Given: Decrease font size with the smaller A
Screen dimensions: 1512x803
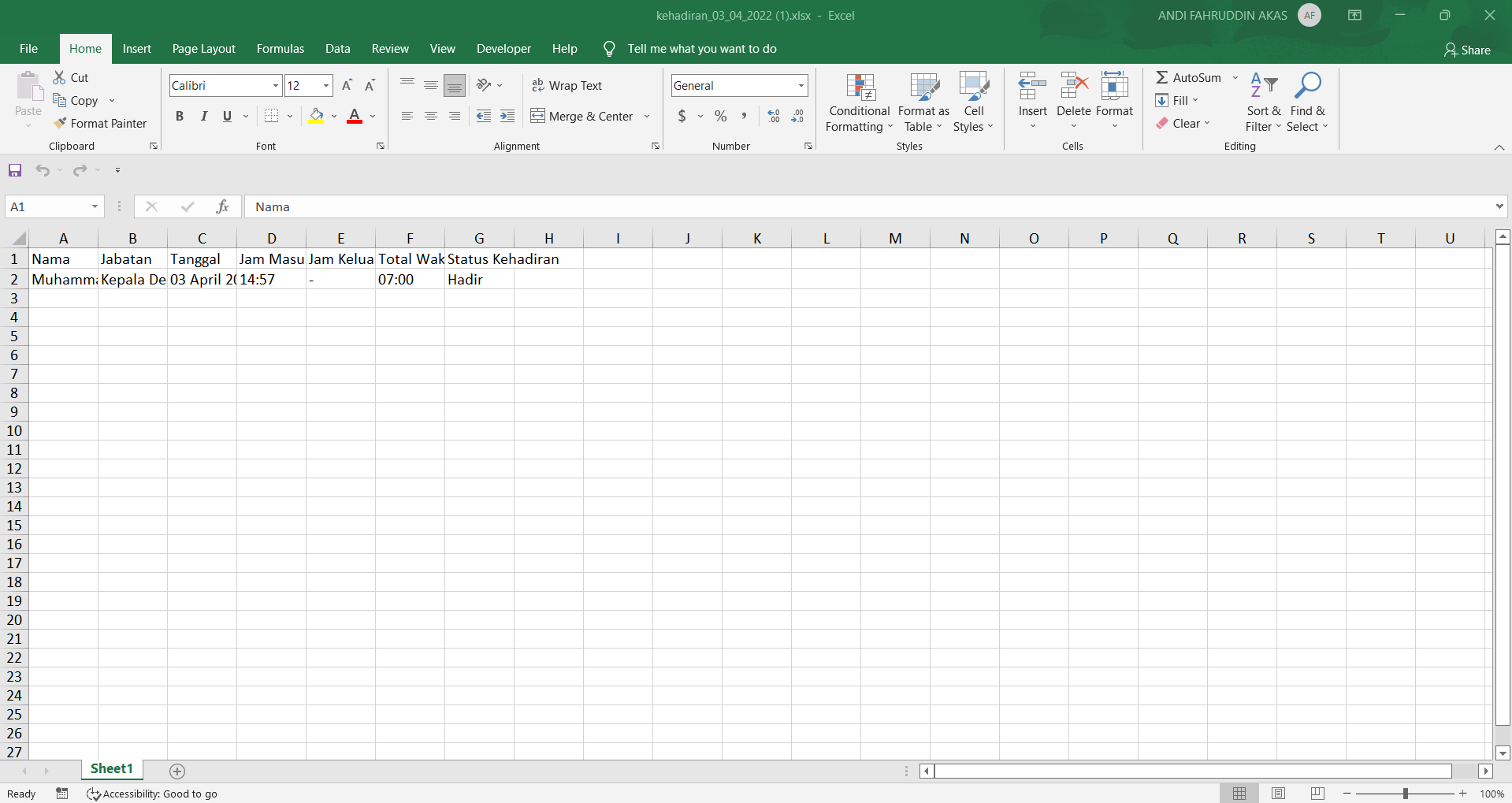Looking at the screenshot, I should 370,85.
